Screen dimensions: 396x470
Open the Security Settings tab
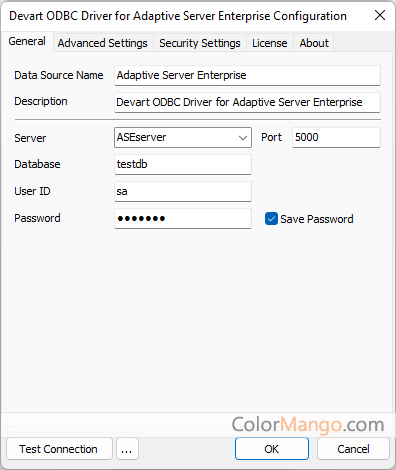200,43
